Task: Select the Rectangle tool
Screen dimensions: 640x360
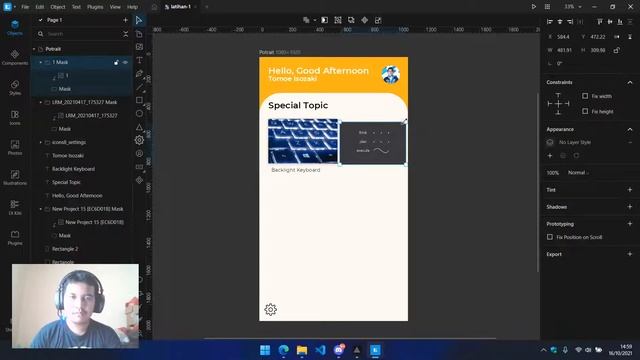Action: click(139, 100)
